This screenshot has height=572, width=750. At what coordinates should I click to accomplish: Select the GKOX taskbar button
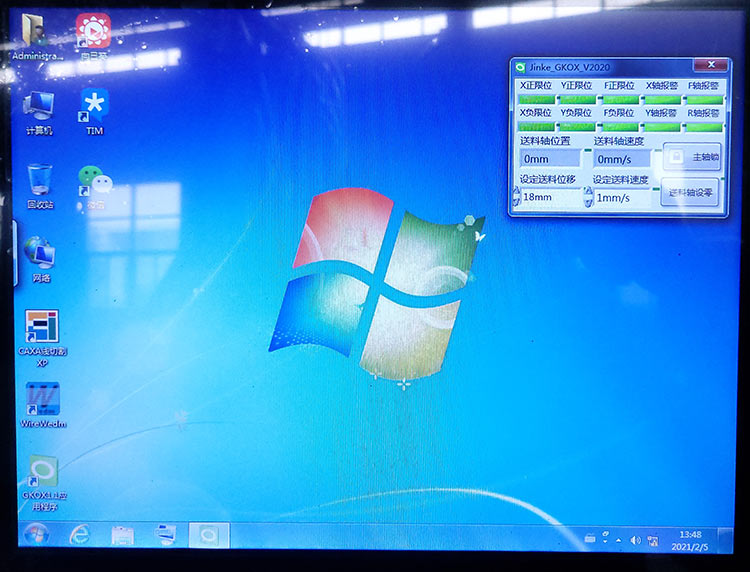(209, 535)
